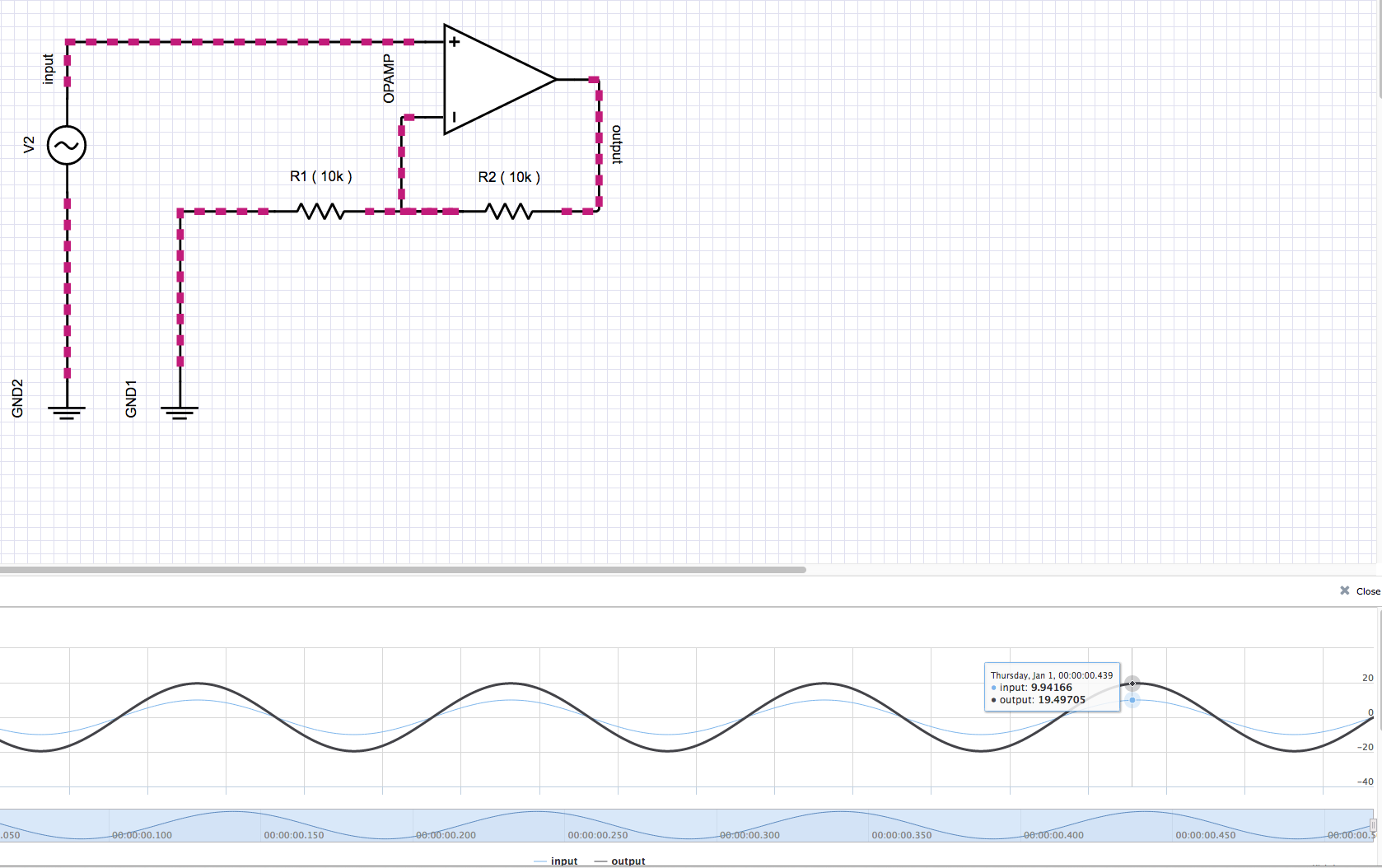Click the tooltip output value 19.49705

click(x=1062, y=700)
